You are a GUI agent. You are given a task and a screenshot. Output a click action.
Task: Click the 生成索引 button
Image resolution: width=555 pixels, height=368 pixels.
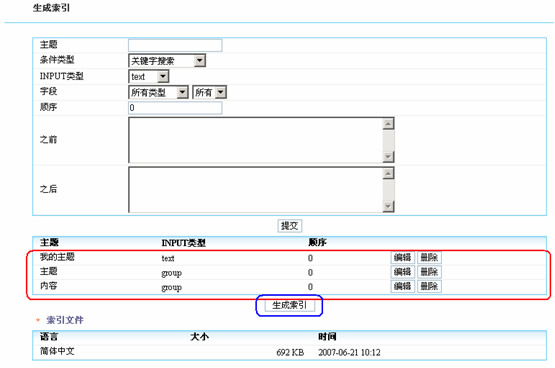(x=290, y=305)
